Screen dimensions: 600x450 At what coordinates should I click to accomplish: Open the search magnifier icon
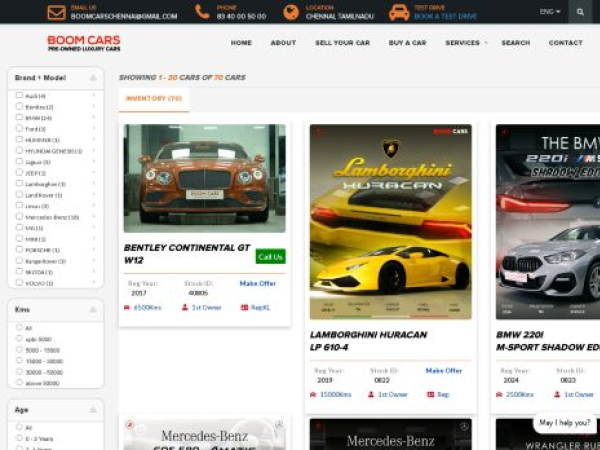580,12
